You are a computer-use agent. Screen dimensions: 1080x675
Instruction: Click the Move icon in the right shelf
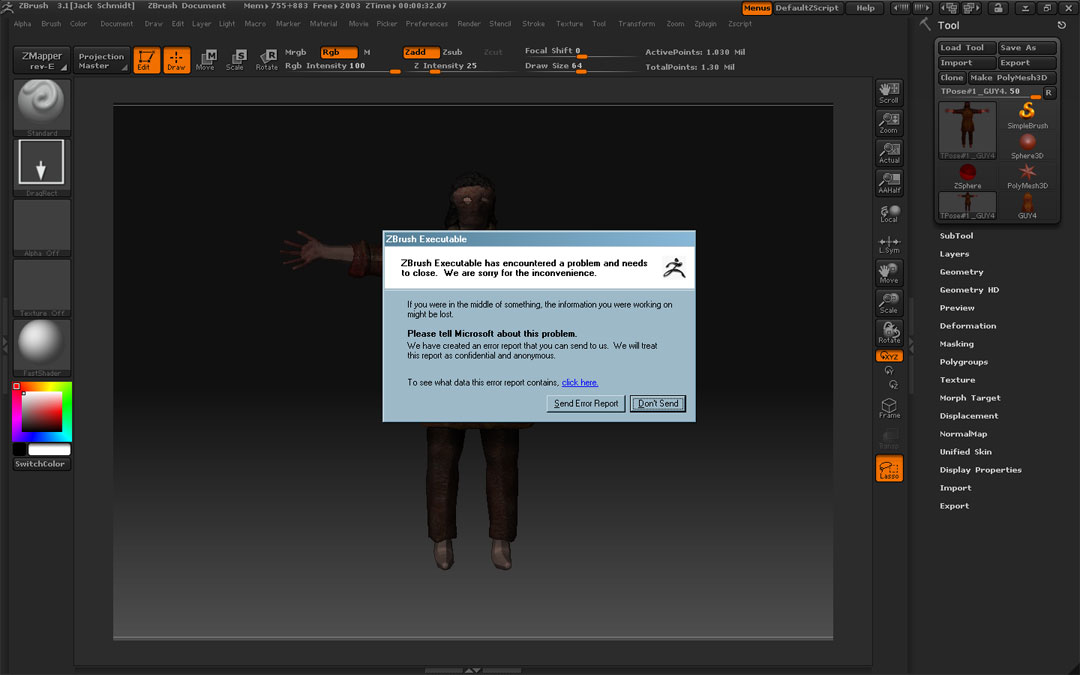889,273
